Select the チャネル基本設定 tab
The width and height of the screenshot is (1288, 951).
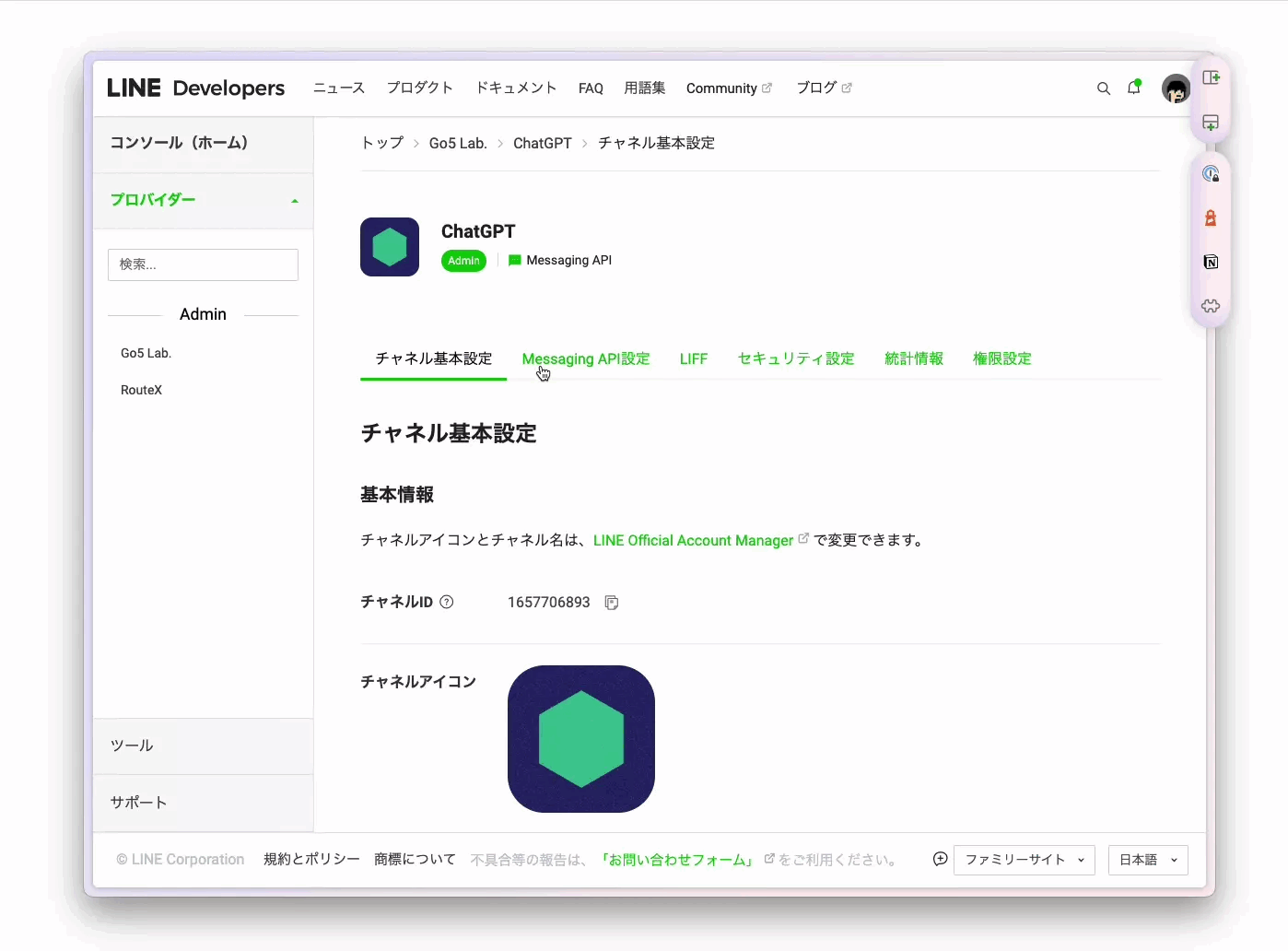(x=434, y=358)
